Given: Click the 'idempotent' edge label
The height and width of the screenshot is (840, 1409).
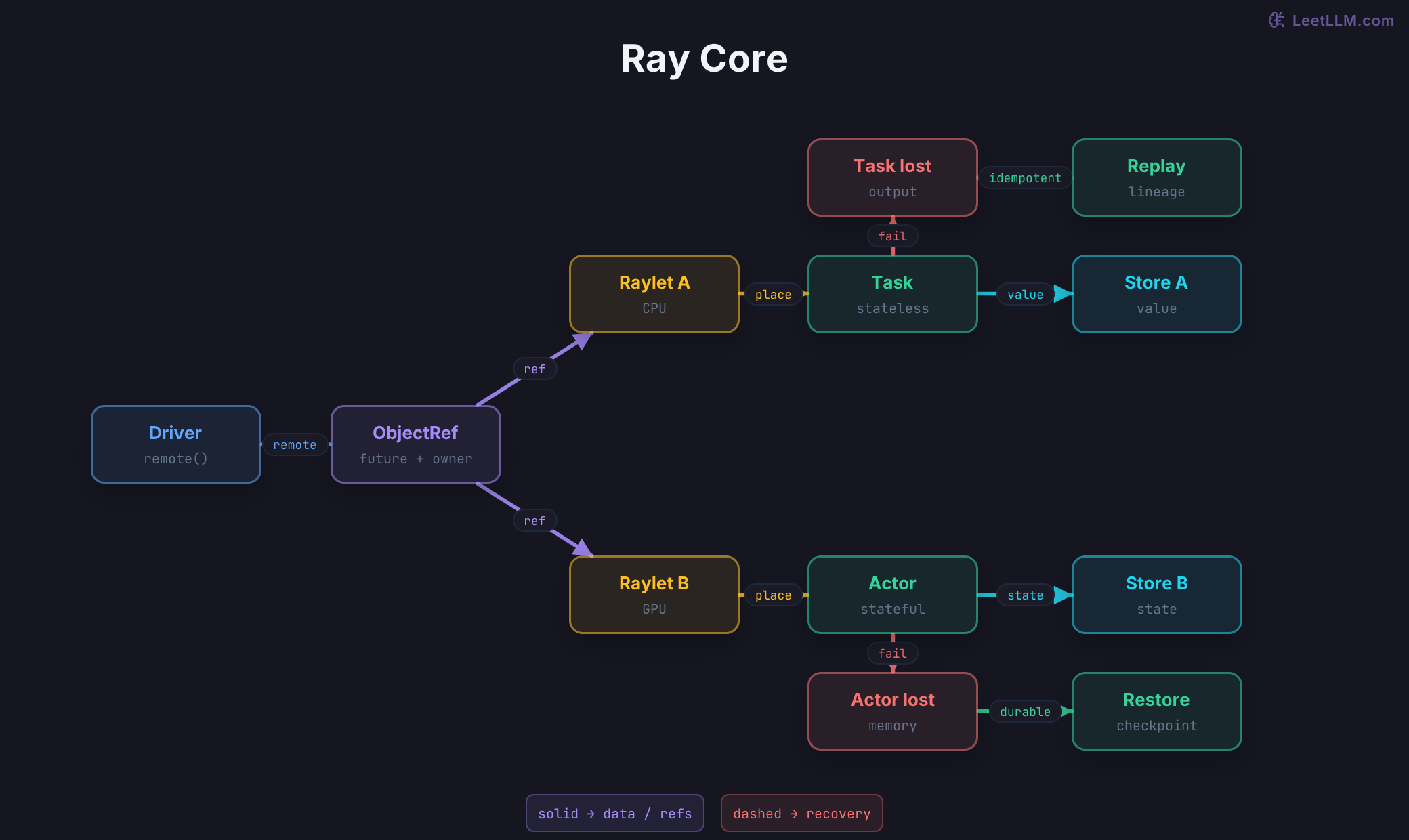Looking at the screenshot, I should [1025, 177].
